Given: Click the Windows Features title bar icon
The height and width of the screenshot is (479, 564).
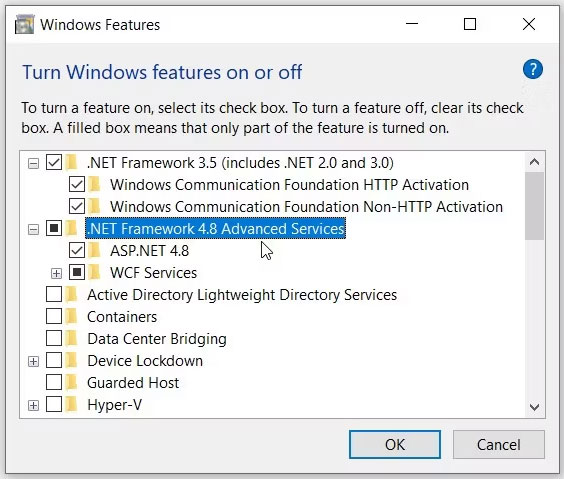Looking at the screenshot, I should [24, 24].
